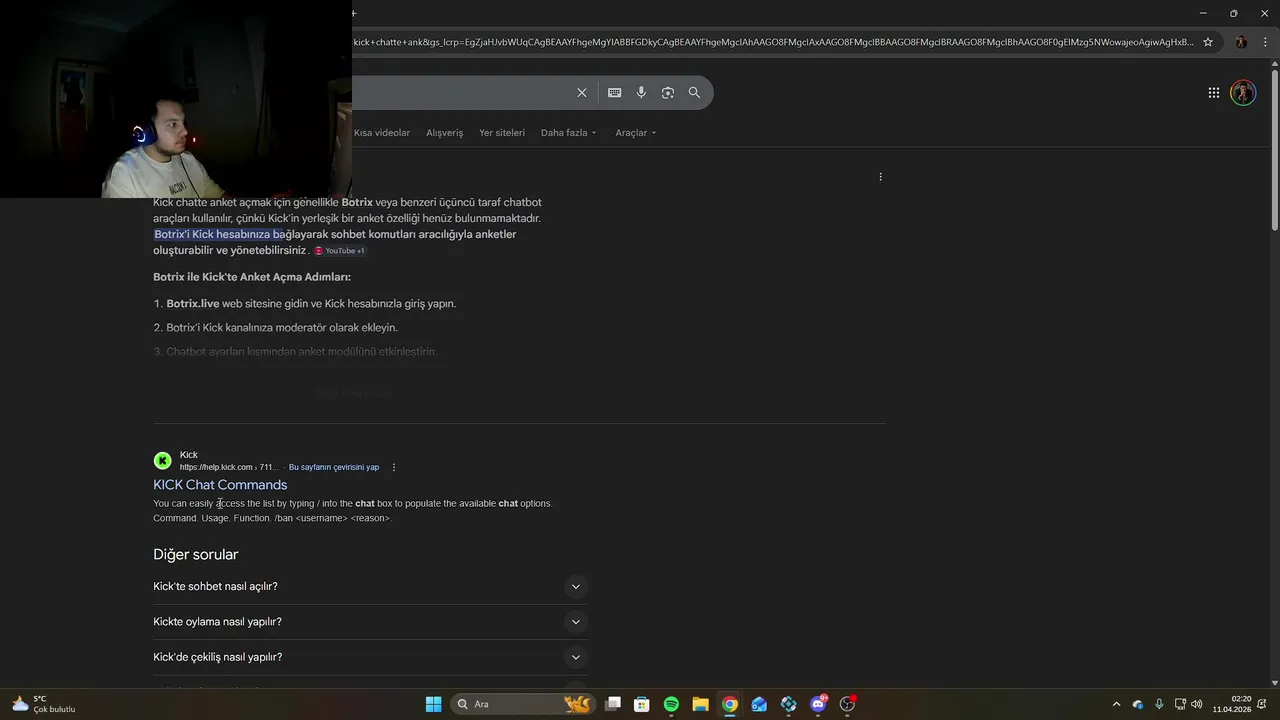Open Google Lens image search

667,92
